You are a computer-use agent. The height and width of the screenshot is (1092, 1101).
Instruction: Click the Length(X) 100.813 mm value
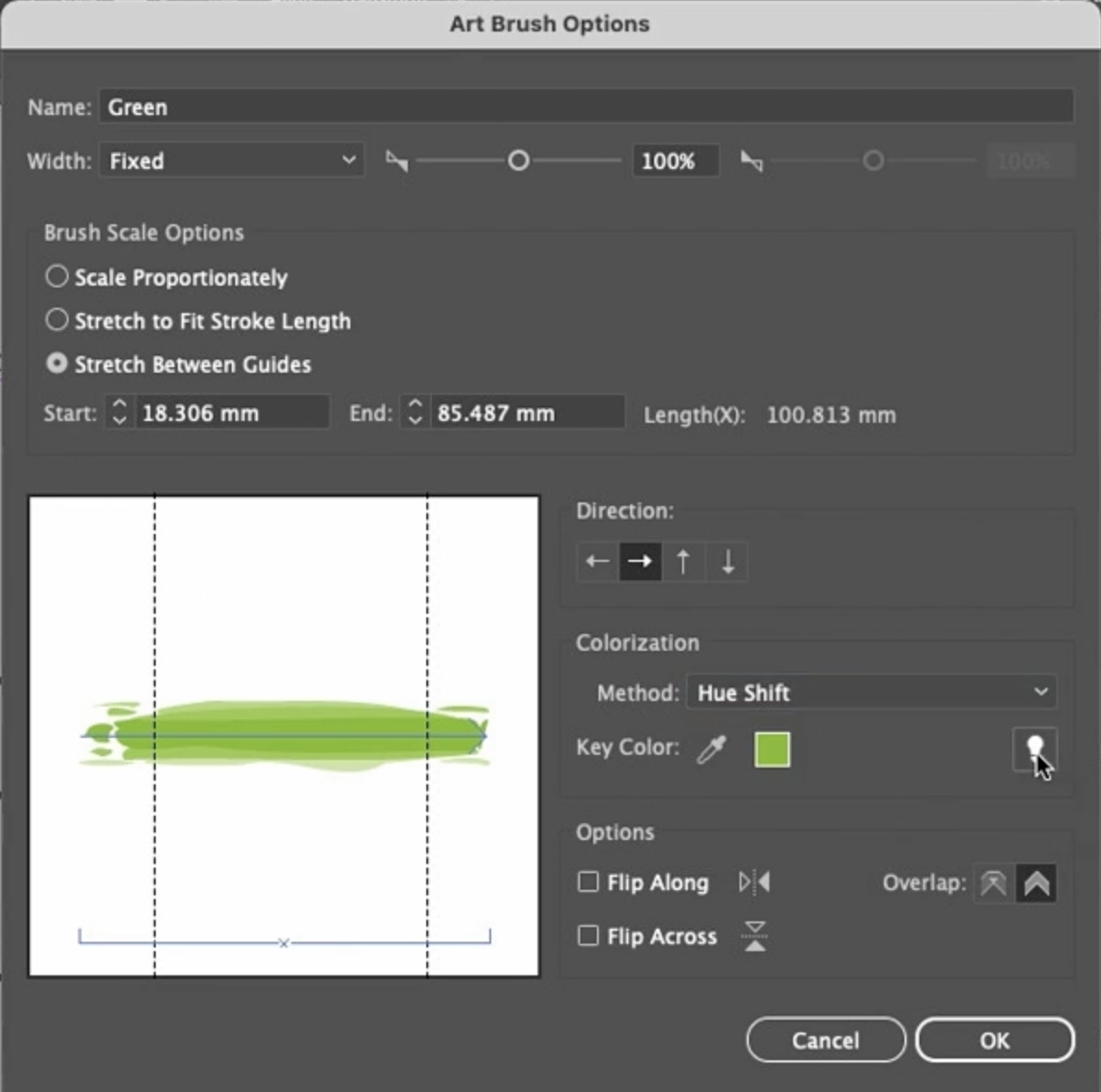click(x=831, y=414)
